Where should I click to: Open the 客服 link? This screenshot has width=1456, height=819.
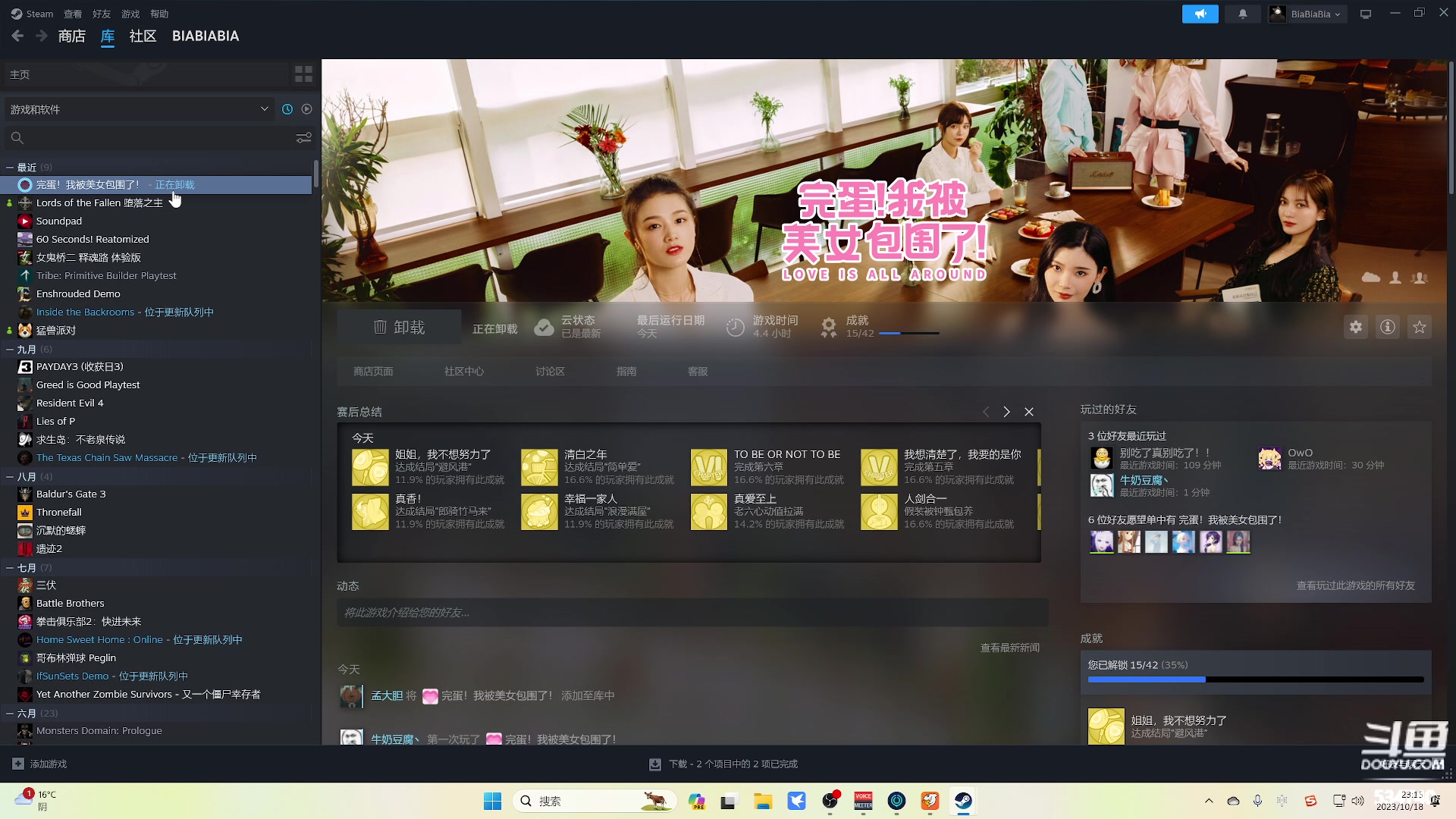(698, 372)
